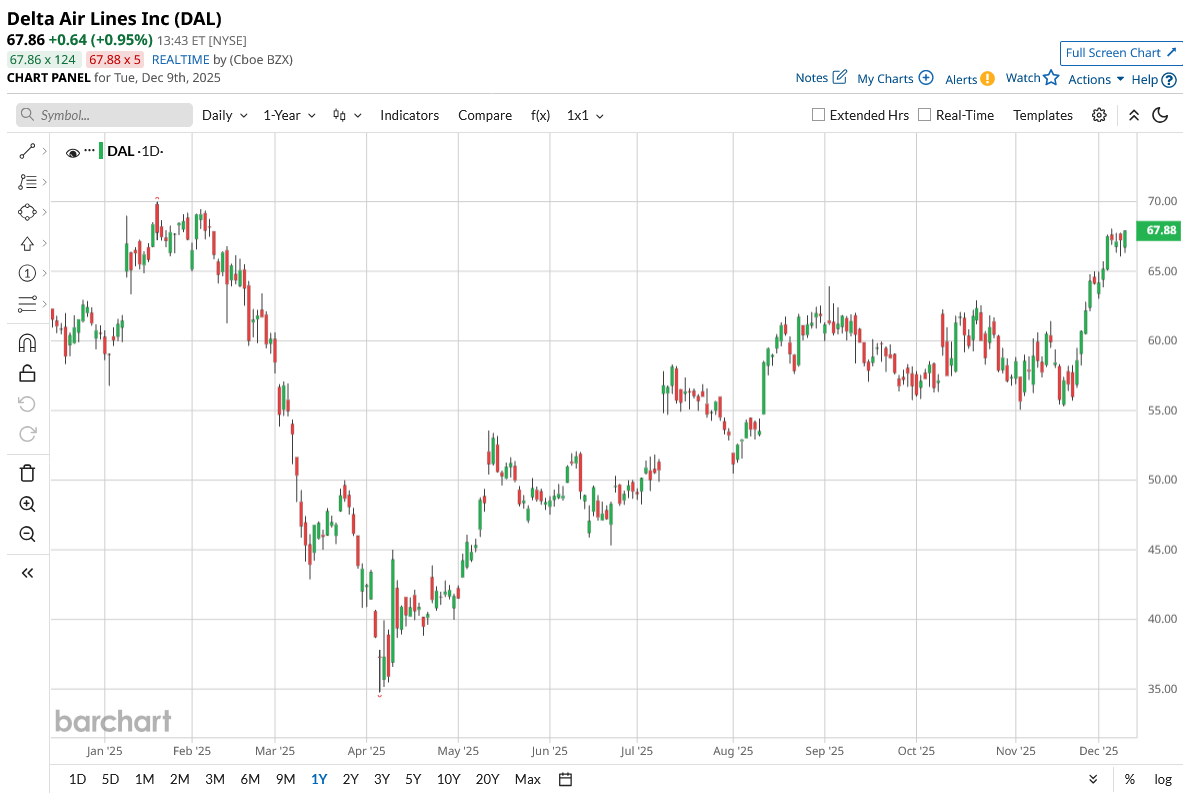Open the Actions dropdown menu
This screenshot has width=1183, height=793.
point(1096,79)
